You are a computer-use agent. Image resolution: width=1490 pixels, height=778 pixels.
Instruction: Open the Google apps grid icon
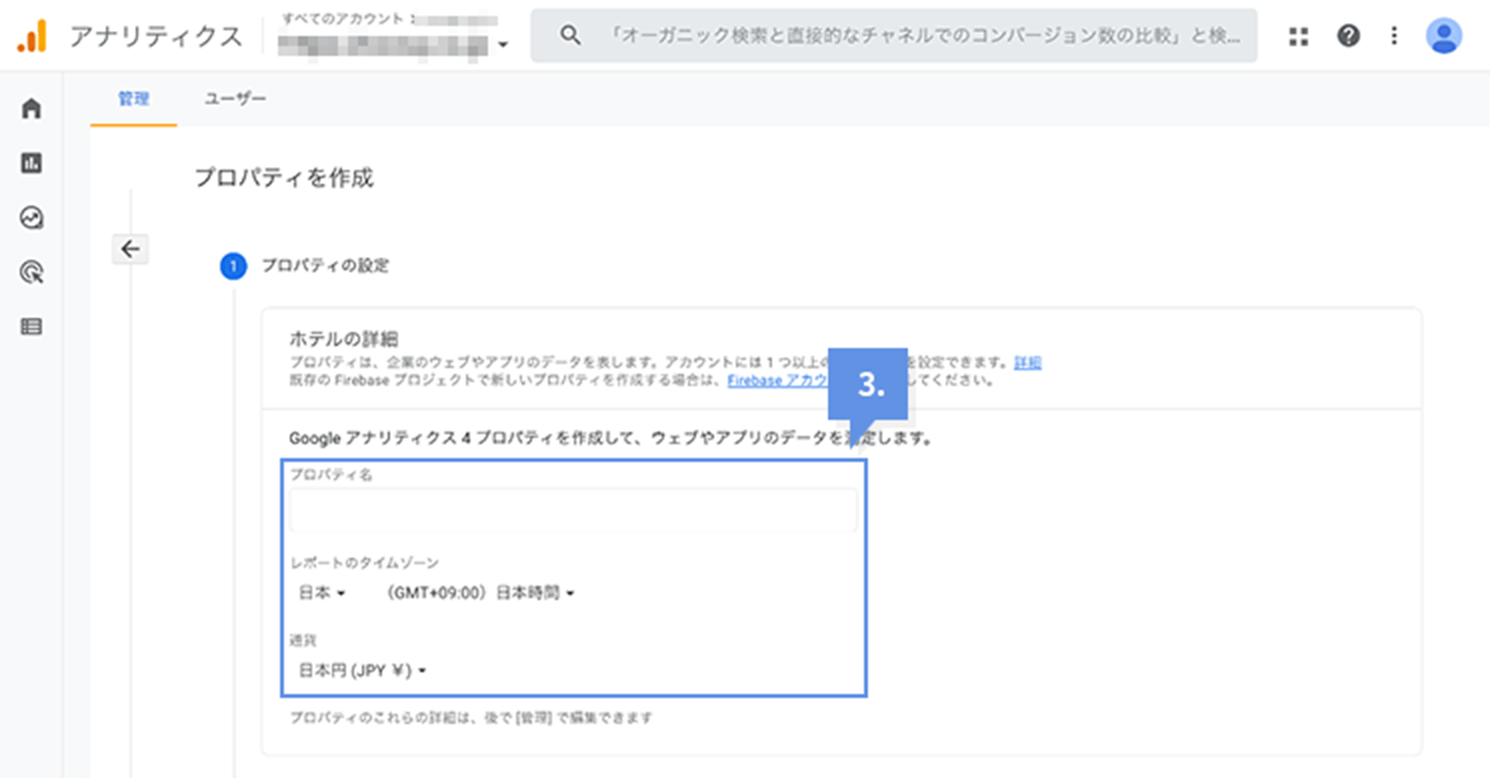[x=1298, y=36]
